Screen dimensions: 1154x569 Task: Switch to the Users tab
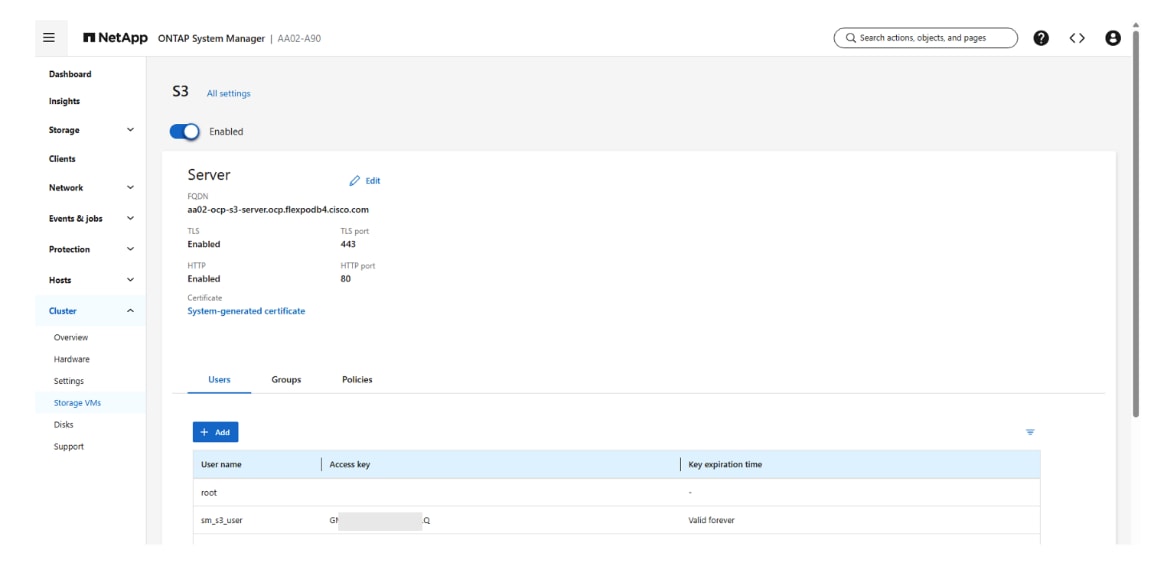pos(219,380)
